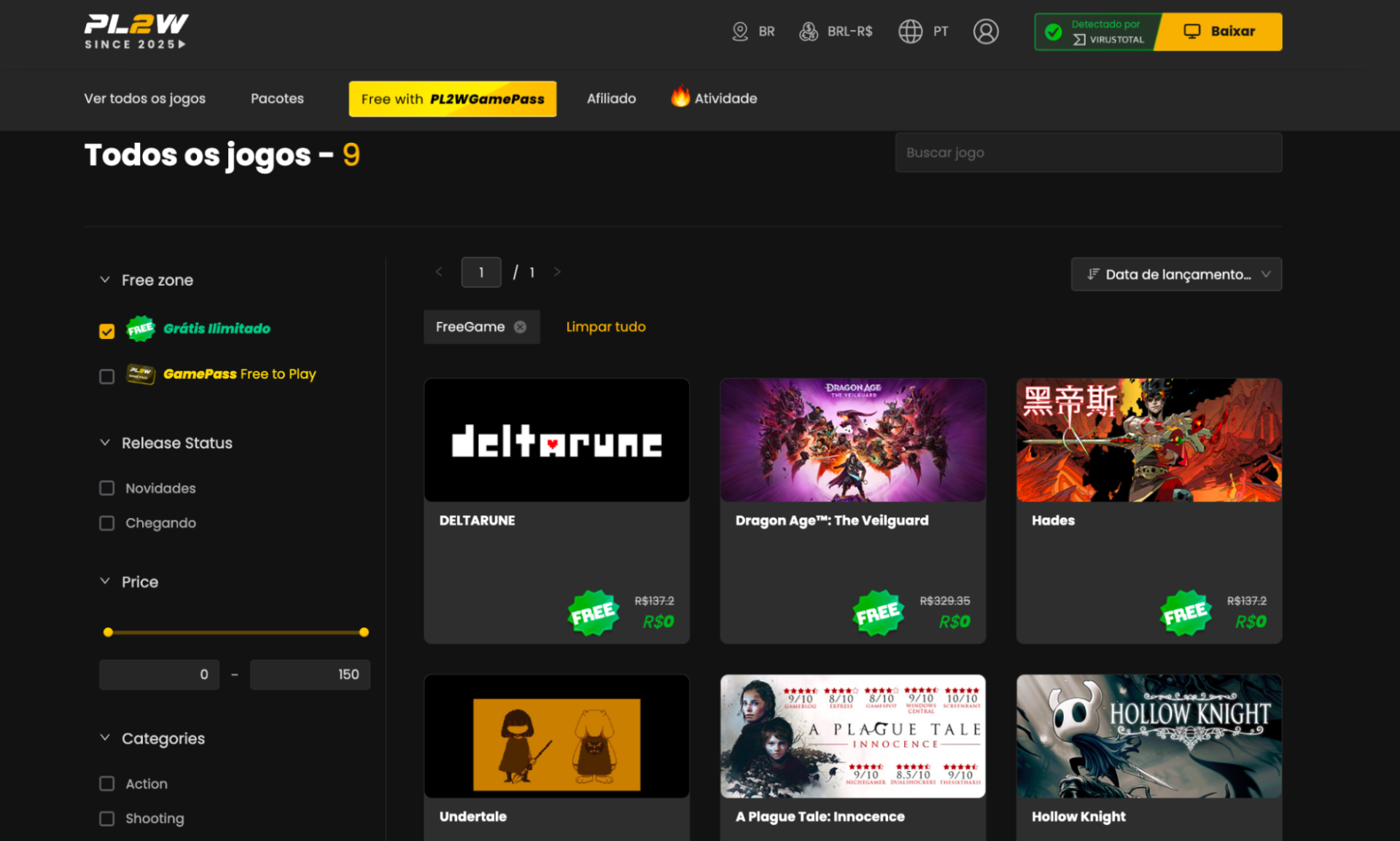Open the user account icon

pyautogui.click(x=986, y=31)
